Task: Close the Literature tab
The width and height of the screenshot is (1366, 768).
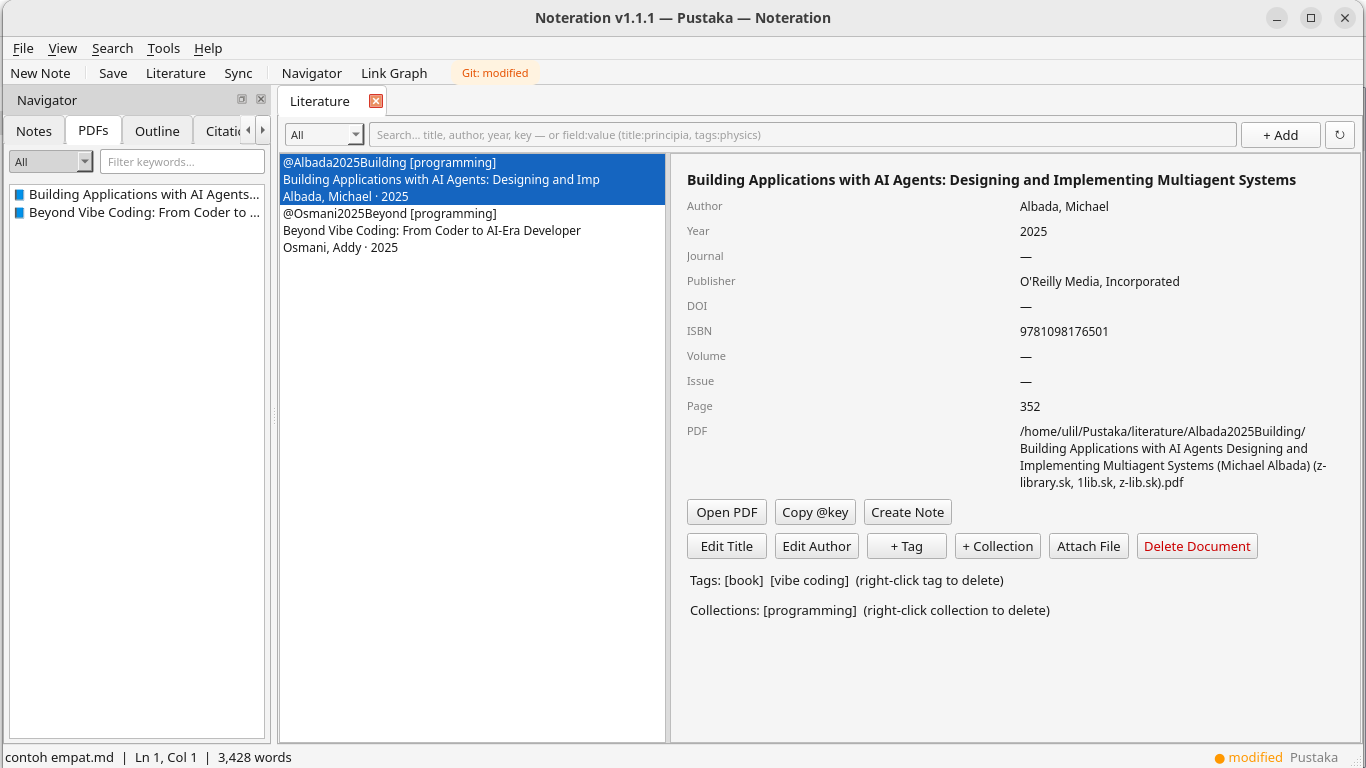Action: [376, 101]
